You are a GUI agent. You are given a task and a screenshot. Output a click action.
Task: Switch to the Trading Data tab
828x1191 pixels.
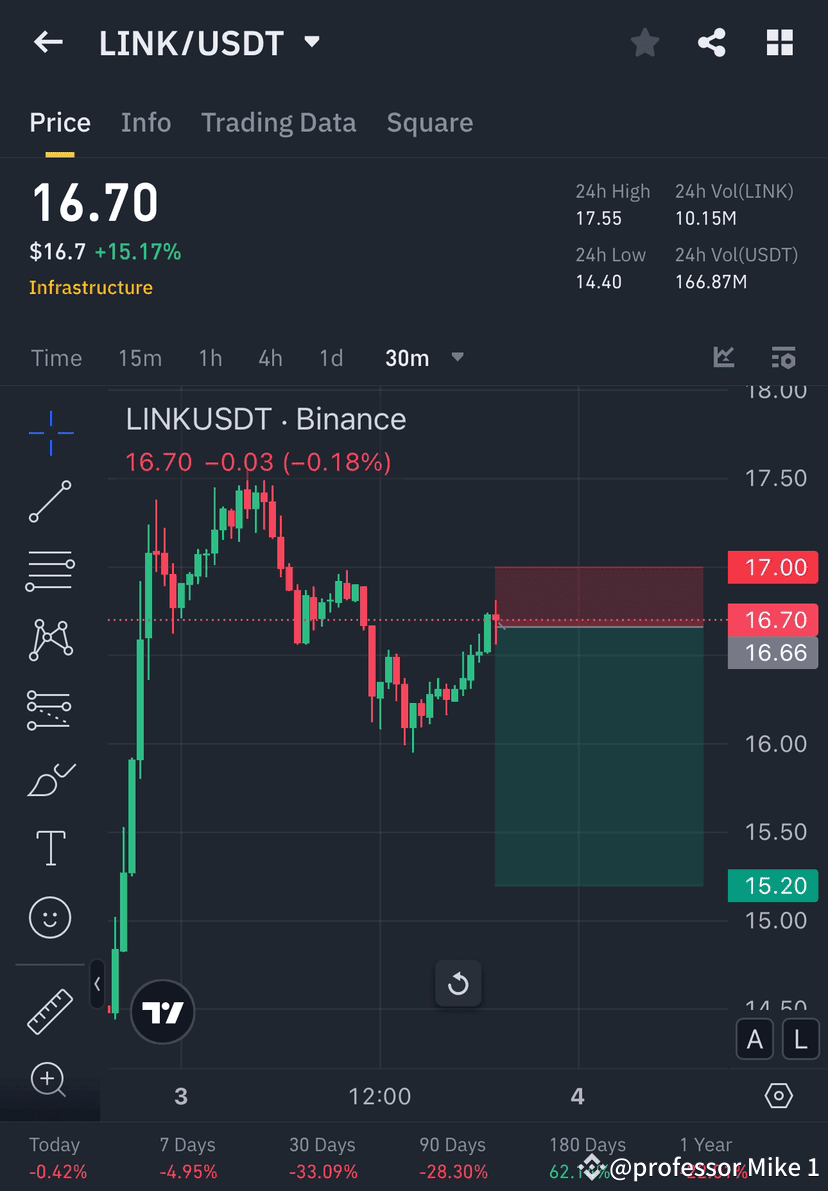(x=279, y=122)
